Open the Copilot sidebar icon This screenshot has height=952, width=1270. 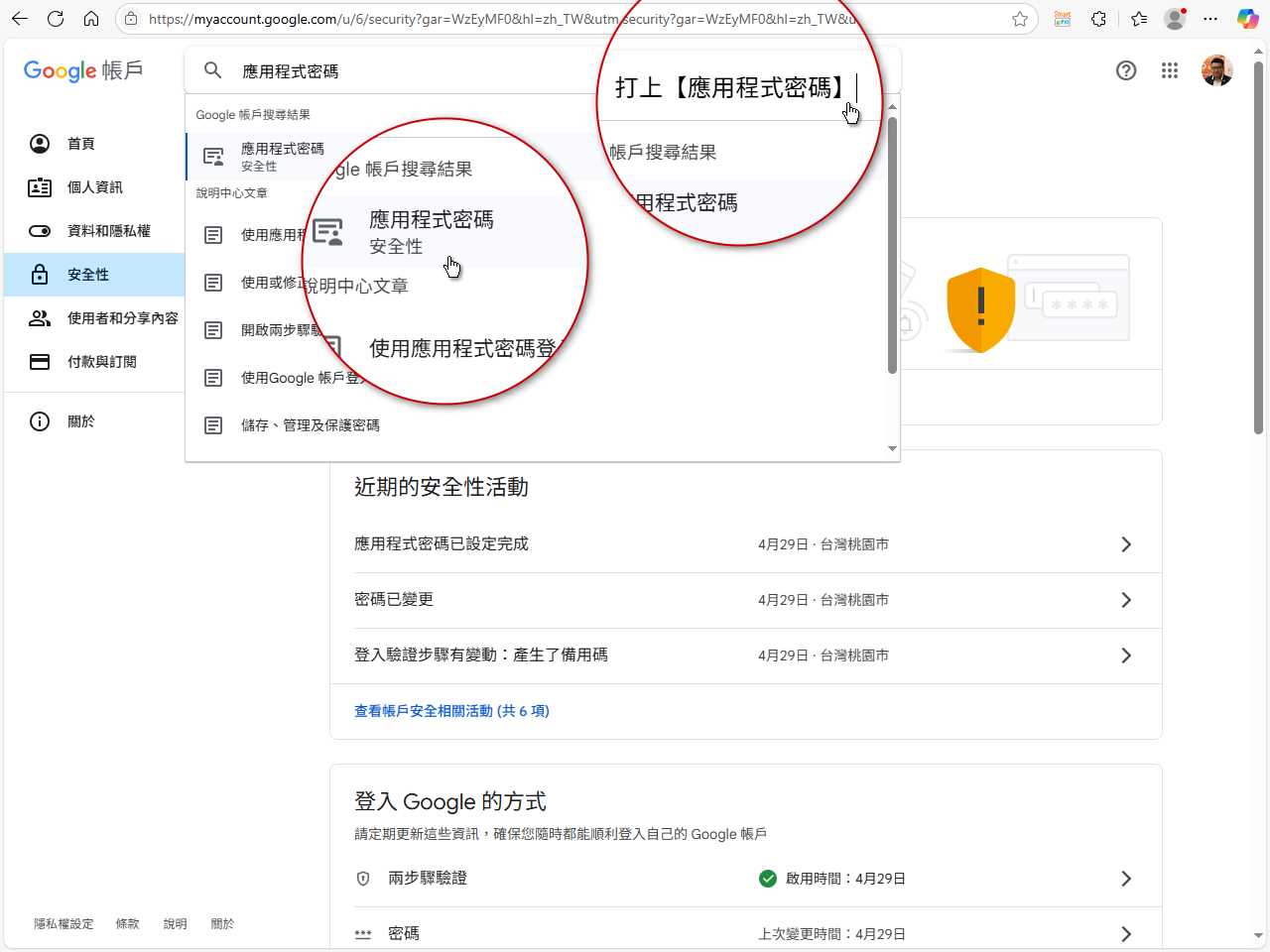pyautogui.click(x=1248, y=19)
